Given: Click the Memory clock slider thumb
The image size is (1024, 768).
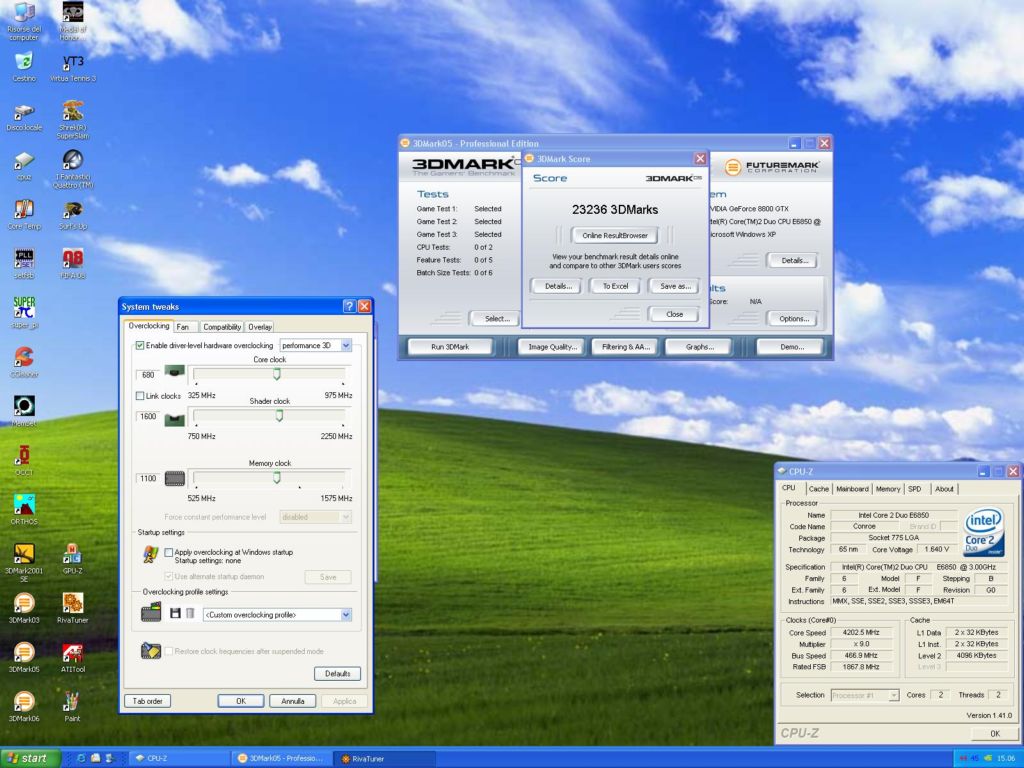Looking at the screenshot, I should coord(277,478).
